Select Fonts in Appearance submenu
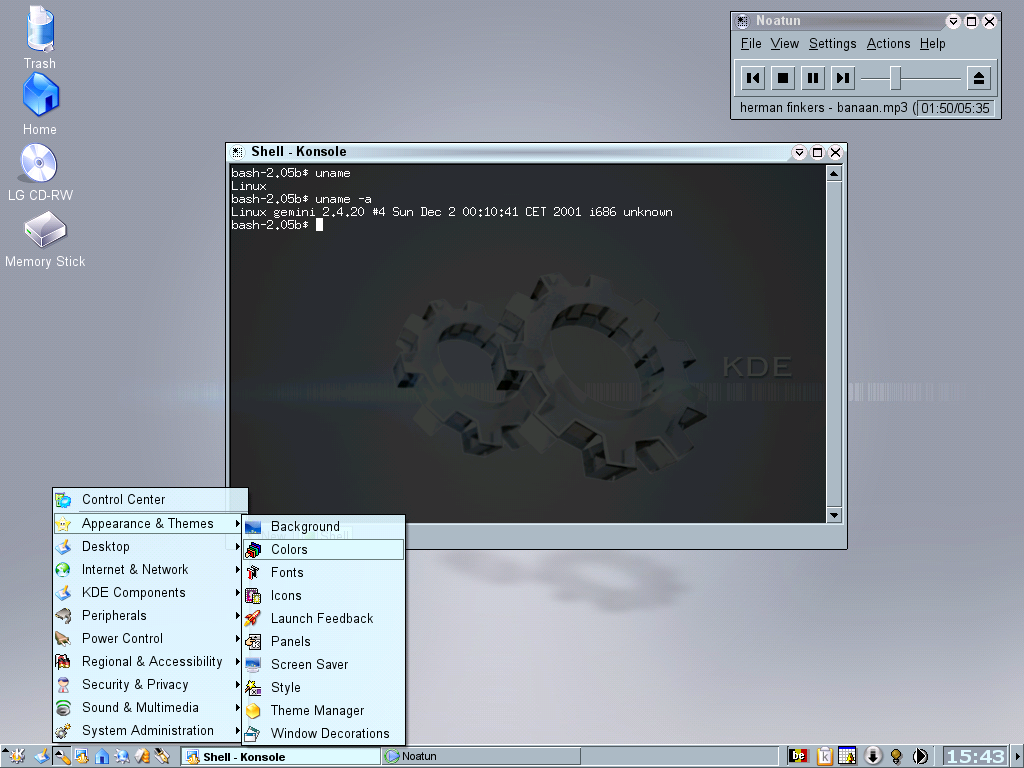 click(x=323, y=573)
